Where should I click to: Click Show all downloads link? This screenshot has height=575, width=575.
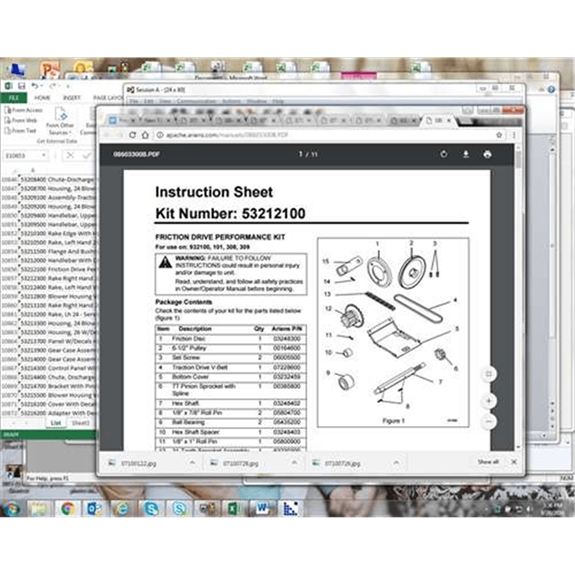click(x=488, y=462)
